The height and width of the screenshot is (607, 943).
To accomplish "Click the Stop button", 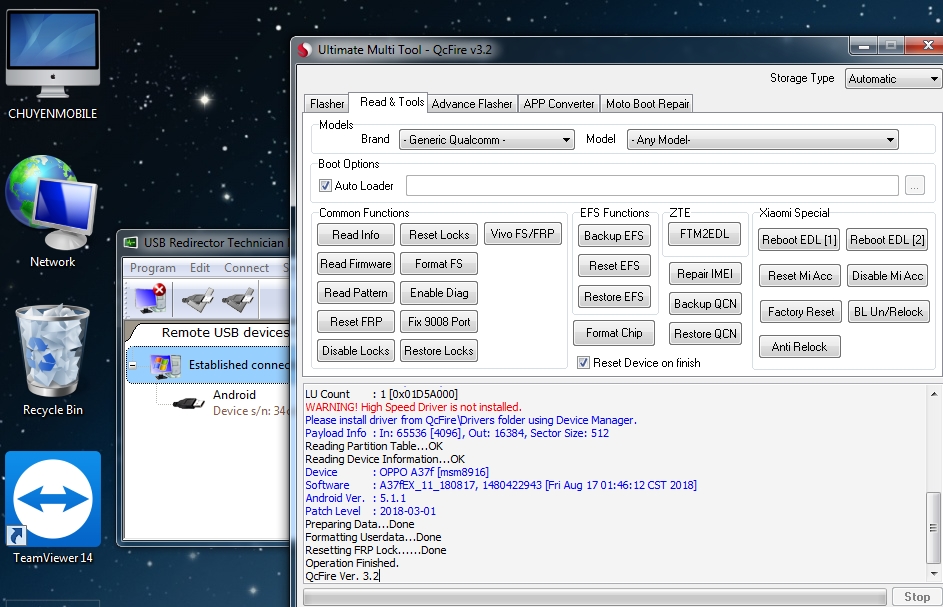I will tap(917, 597).
